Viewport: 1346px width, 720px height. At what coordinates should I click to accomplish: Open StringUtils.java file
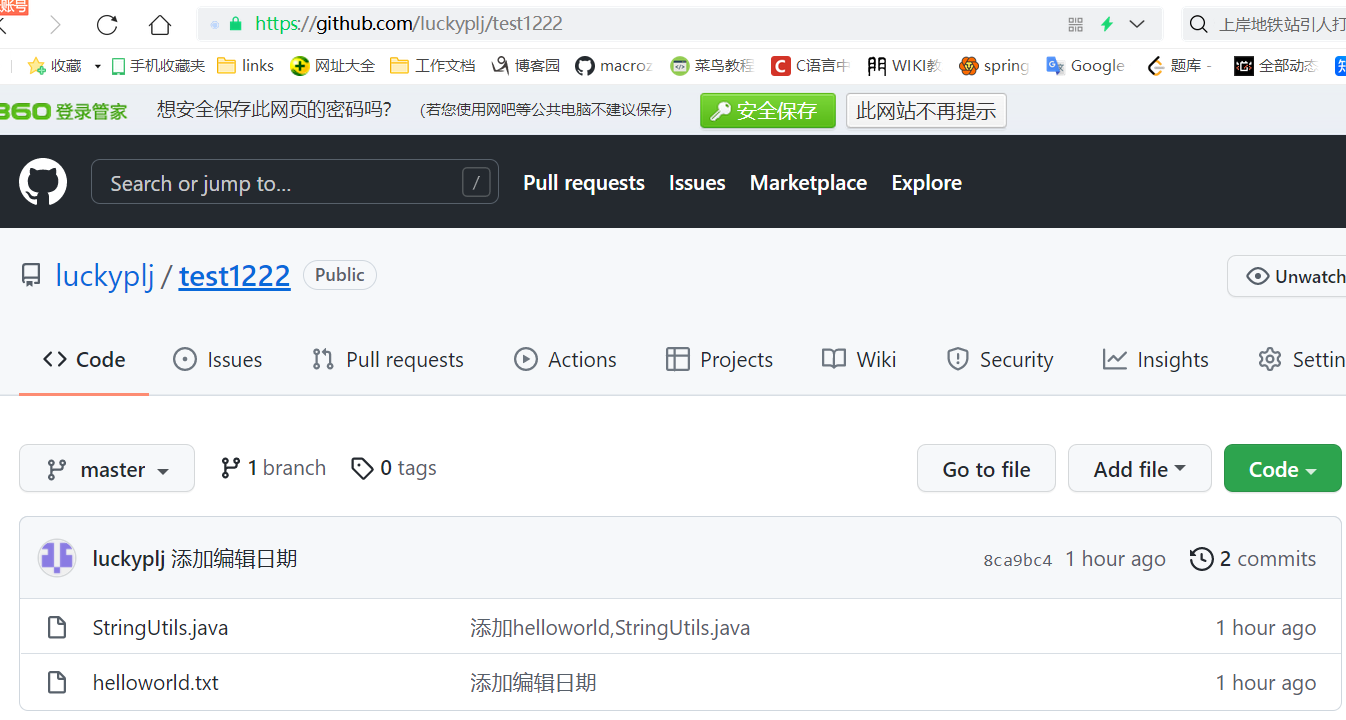[x=160, y=628]
